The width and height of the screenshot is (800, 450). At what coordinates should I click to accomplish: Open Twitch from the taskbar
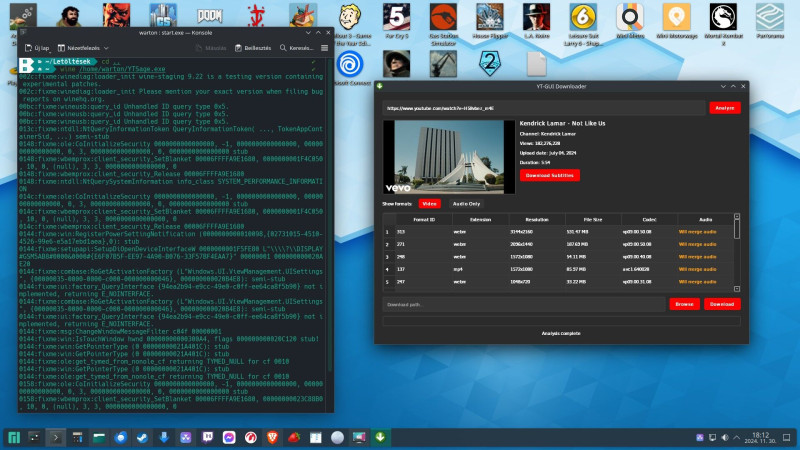click(x=207, y=437)
